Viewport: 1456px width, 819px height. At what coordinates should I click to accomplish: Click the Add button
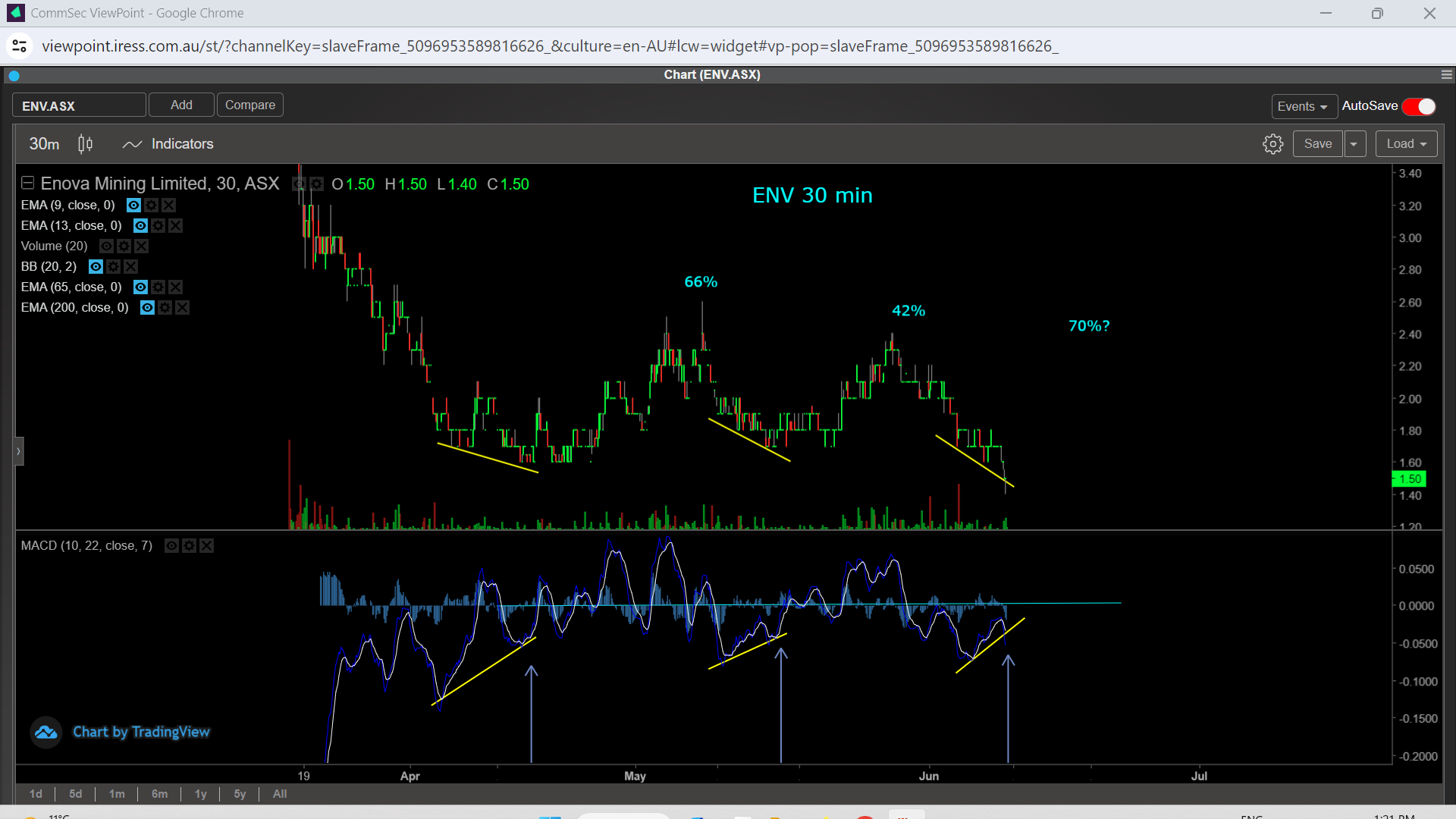[x=181, y=105]
